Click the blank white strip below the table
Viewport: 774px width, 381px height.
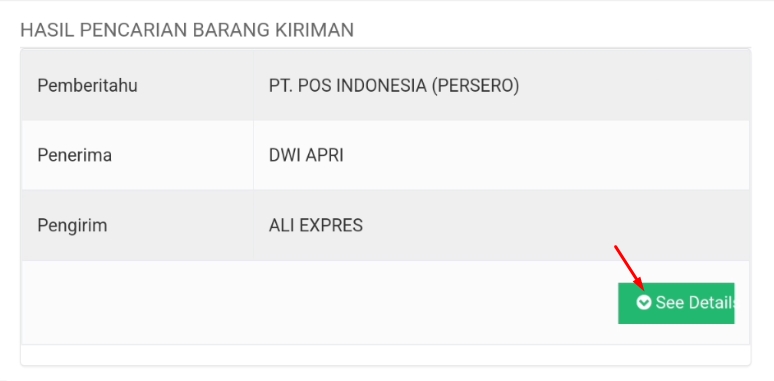386,355
